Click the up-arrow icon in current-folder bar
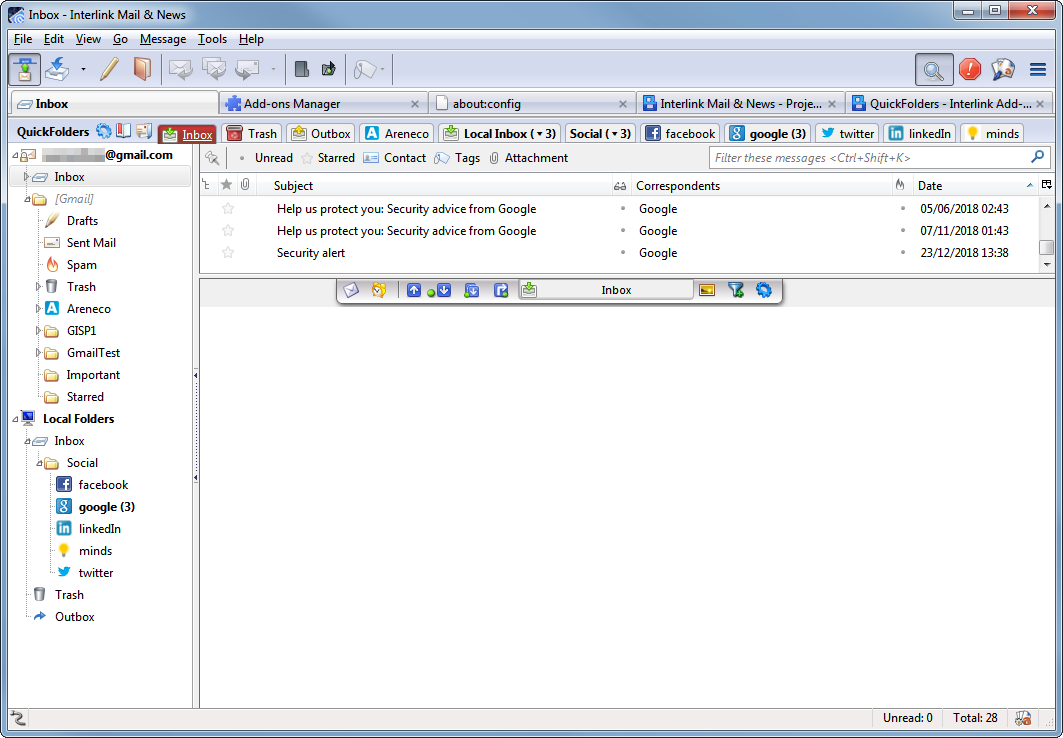 tap(414, 290)
